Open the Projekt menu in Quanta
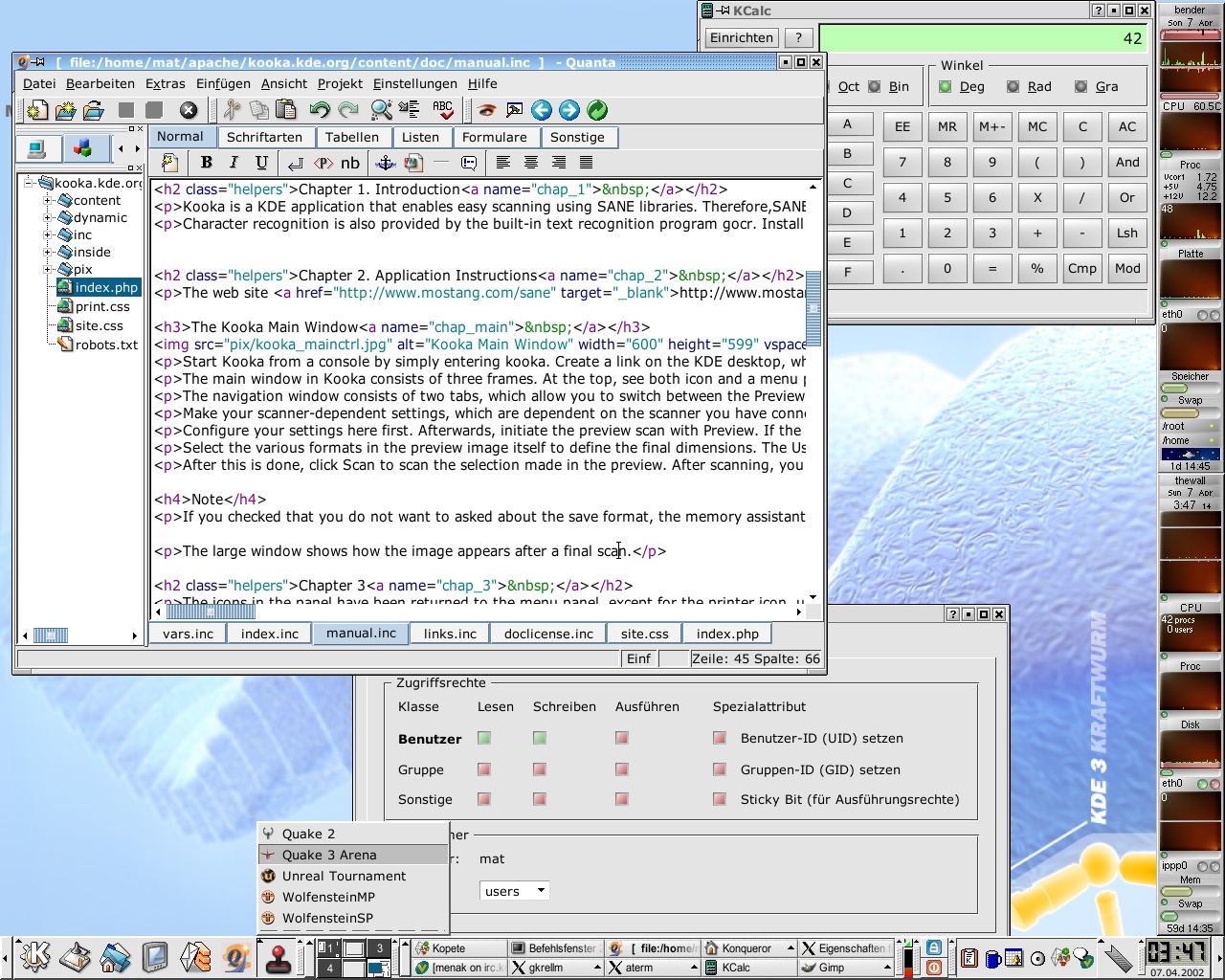This screenshot has height=980, width=1225. (340, 84)
